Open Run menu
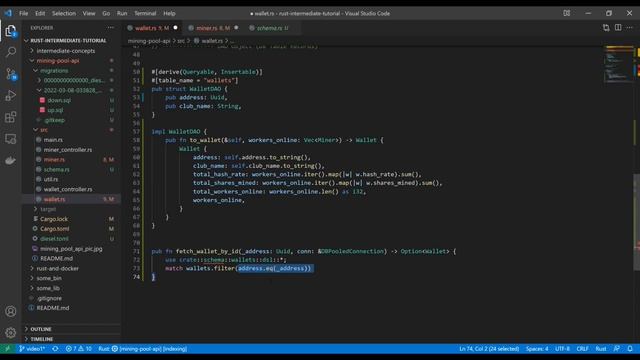Image resolution: width=640 pixels, height=360 pixels. pos(122,13)
